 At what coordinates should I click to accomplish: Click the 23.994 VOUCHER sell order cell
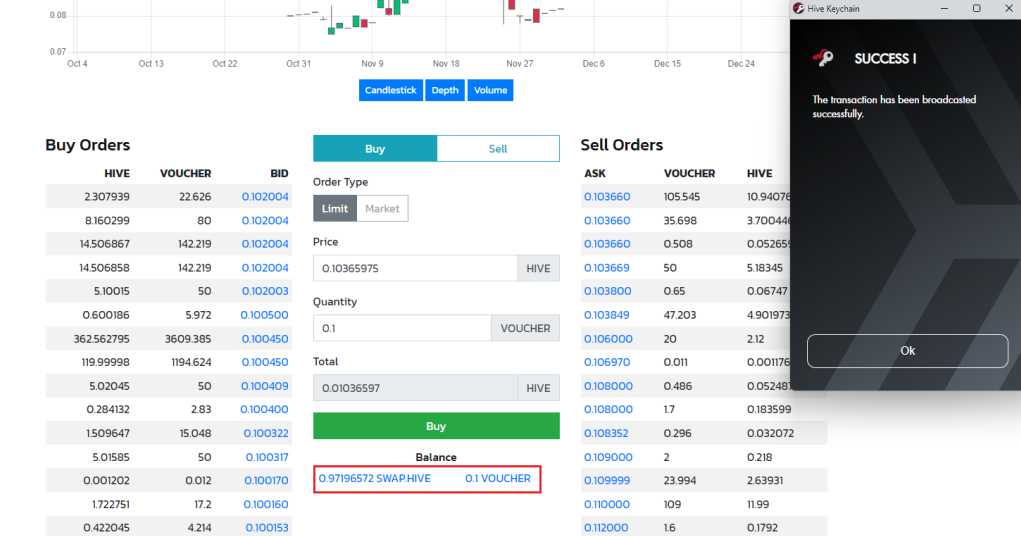pos(680,481)
